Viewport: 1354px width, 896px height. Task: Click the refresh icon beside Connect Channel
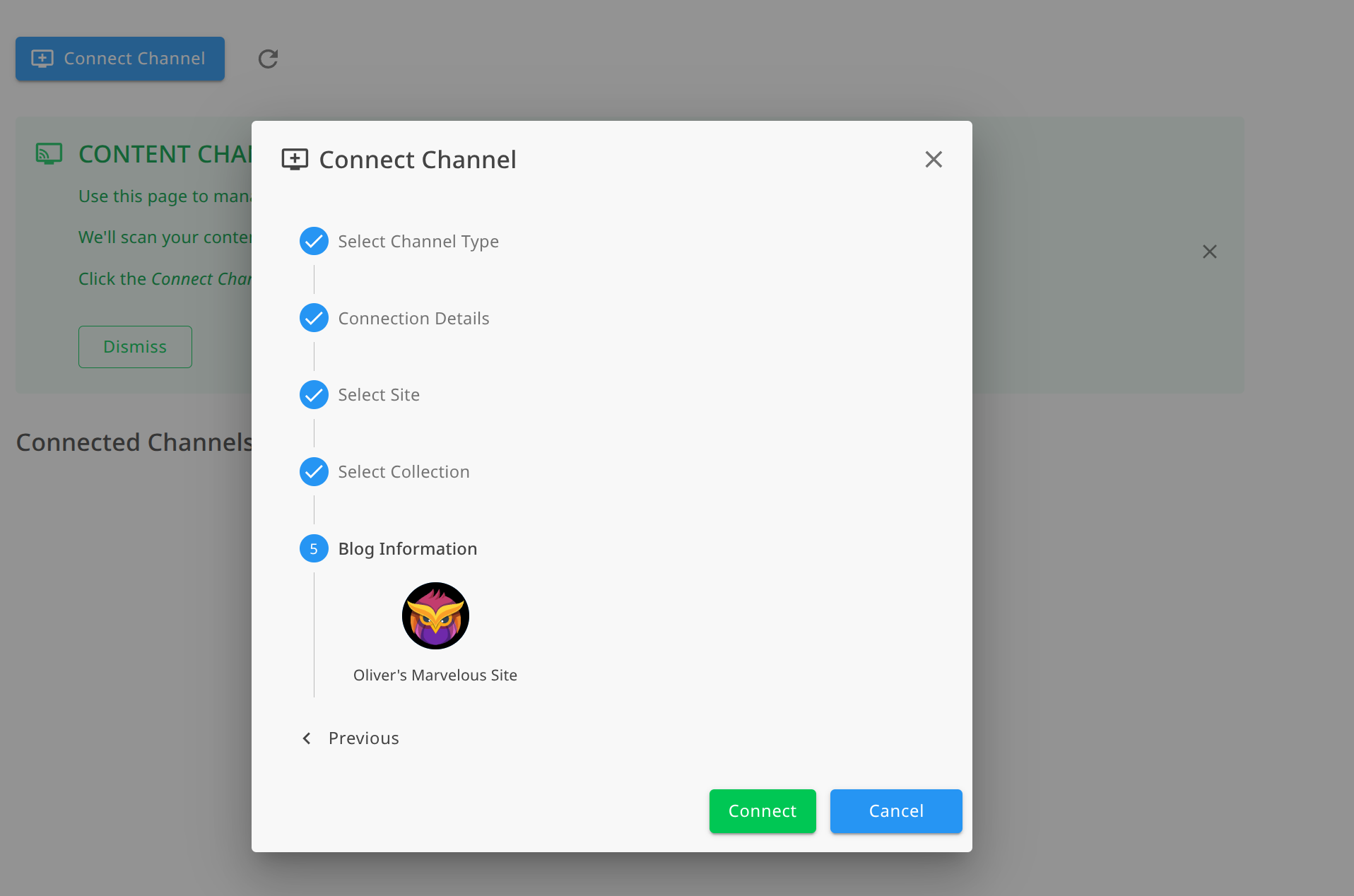(x=267, y=59)
